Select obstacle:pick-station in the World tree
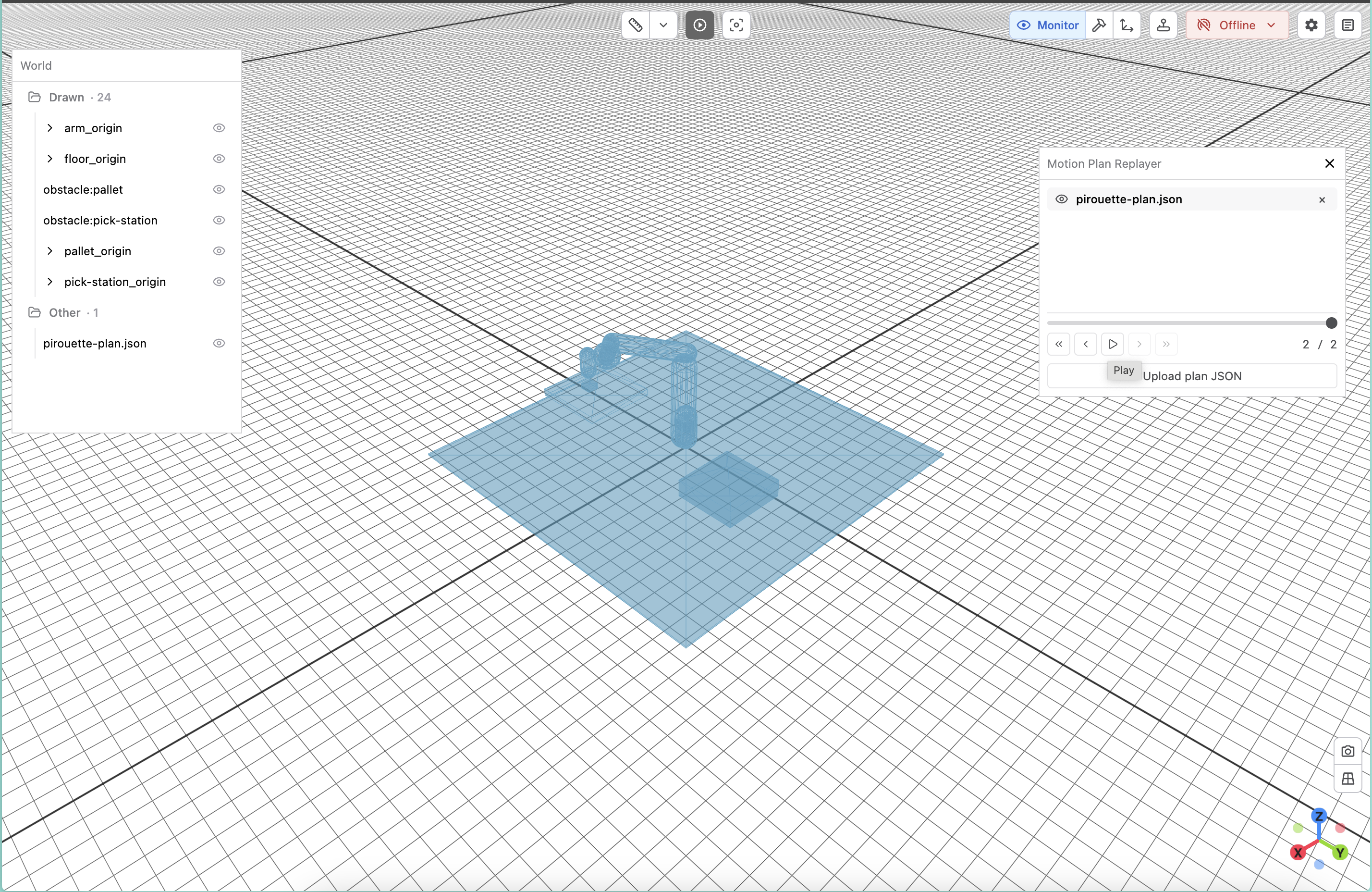 (x=100, y=220)
